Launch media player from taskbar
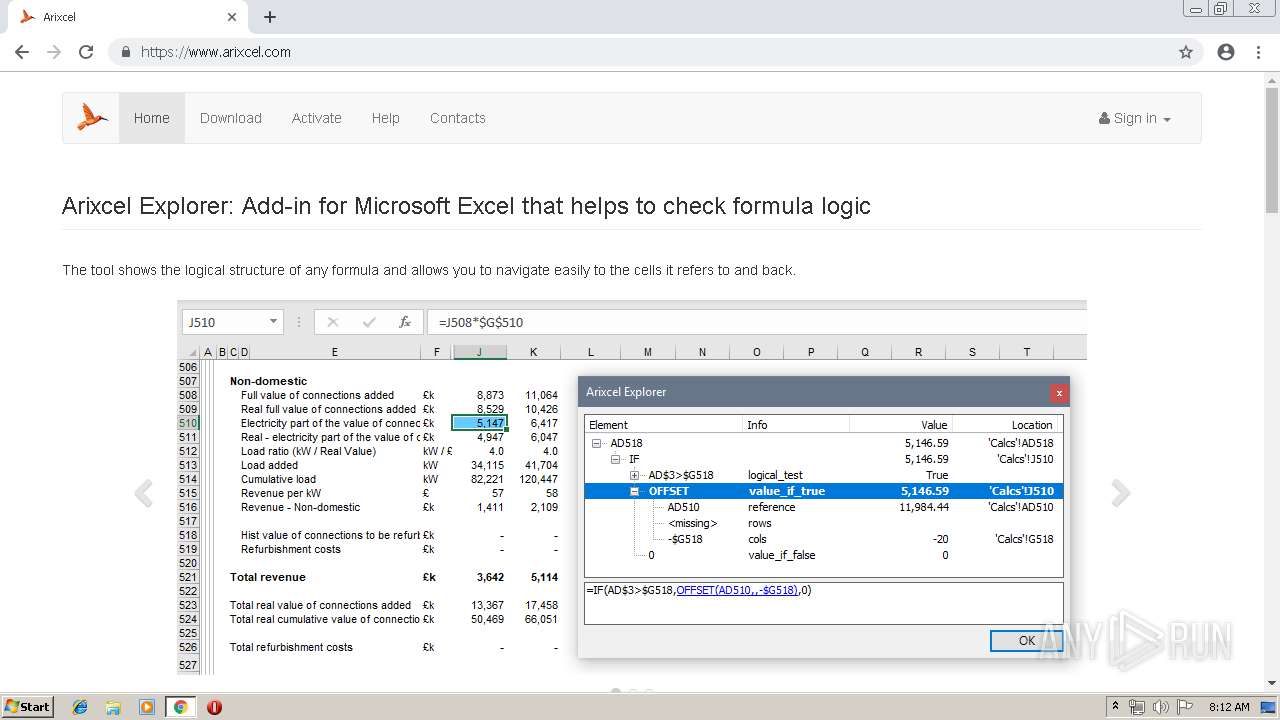 coord(147,707)
